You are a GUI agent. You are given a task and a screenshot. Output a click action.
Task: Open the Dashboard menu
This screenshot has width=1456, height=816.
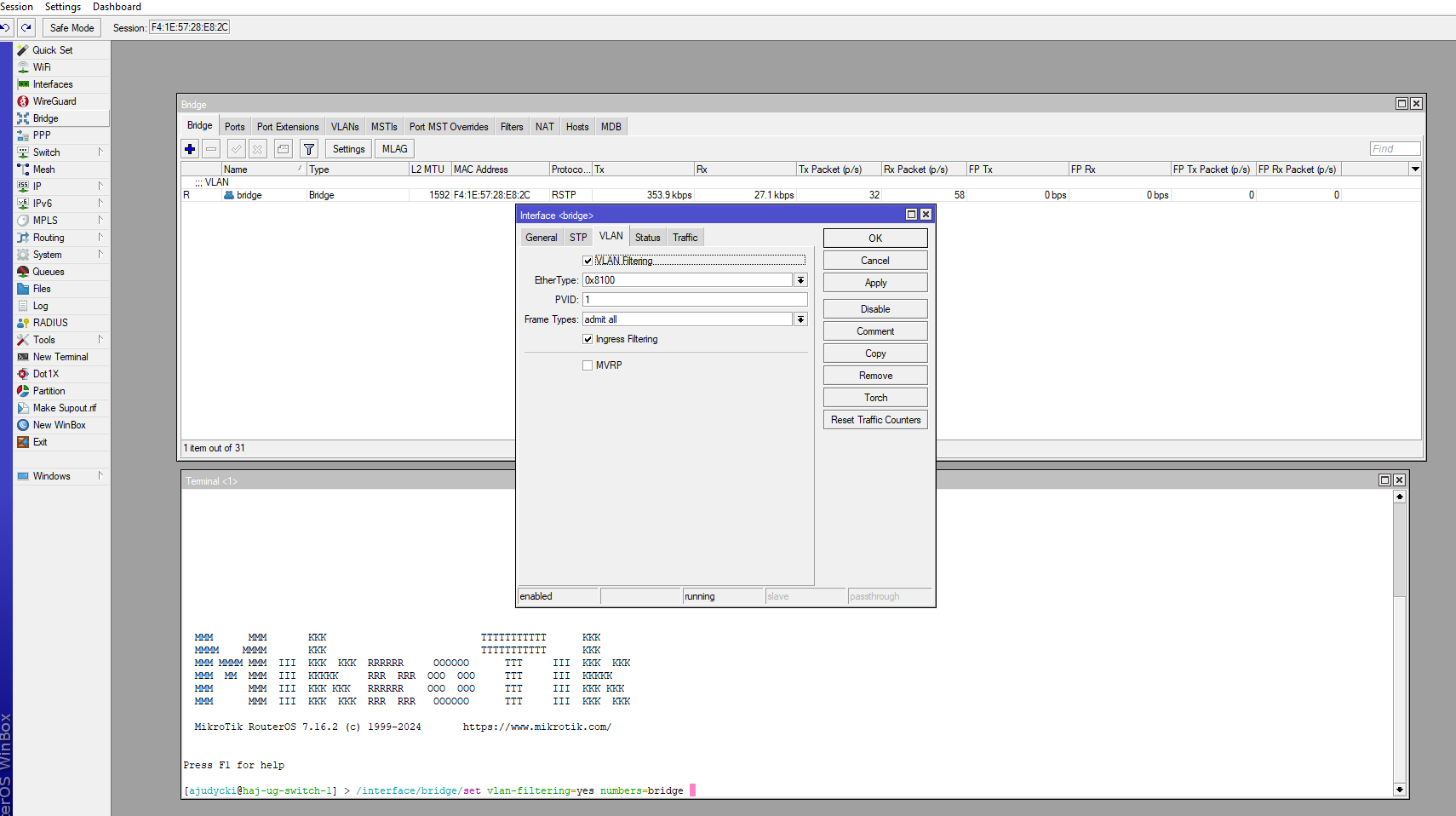tap(117, 7)
